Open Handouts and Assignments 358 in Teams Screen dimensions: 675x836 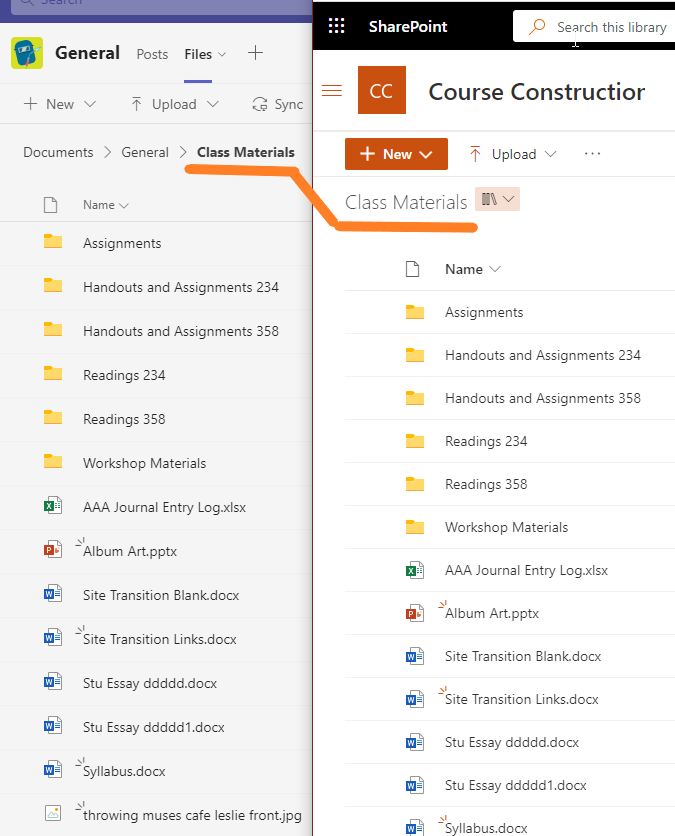(181, 332)
